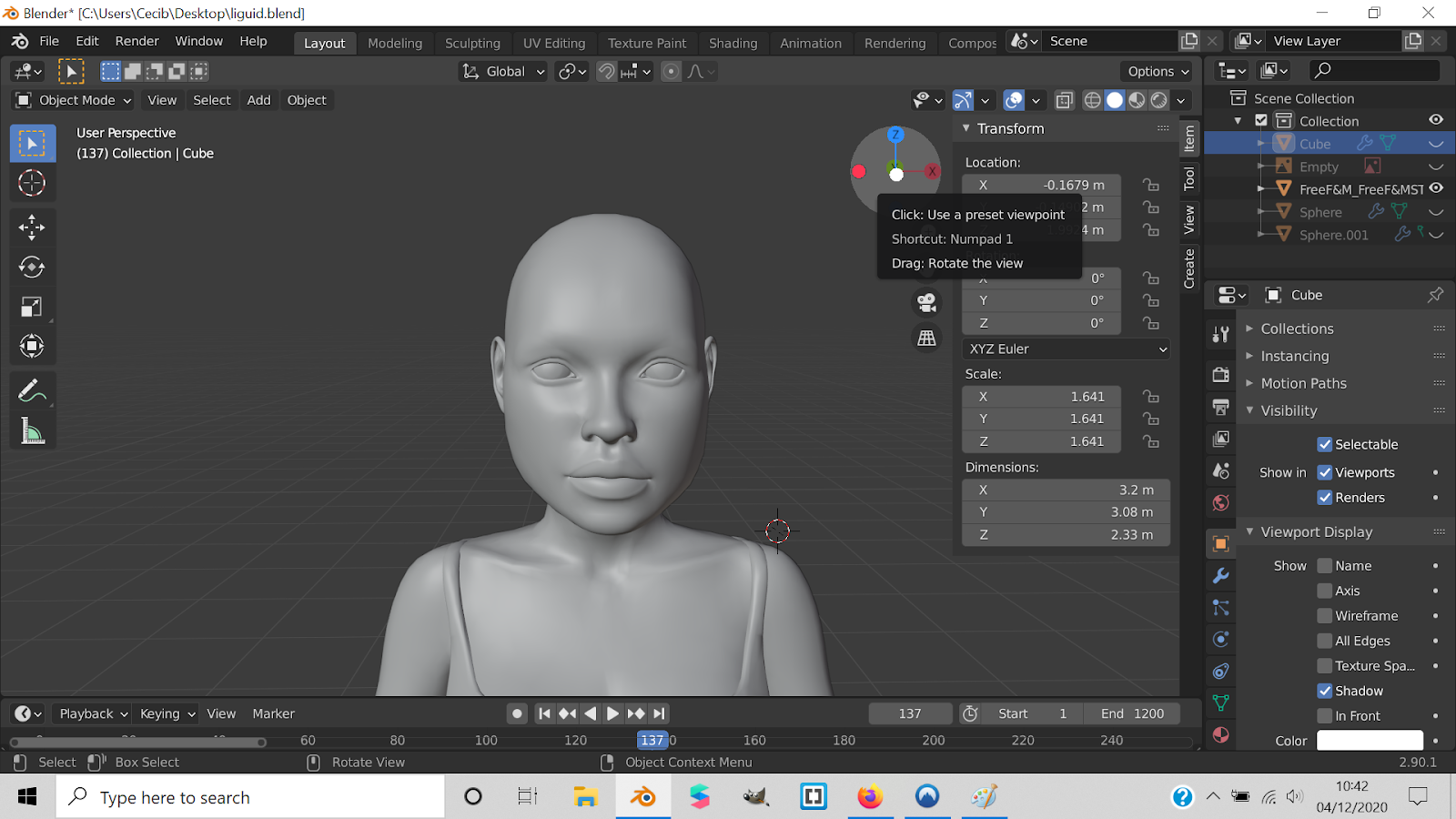Switch to the Shading workspace tab
Viewport: 1456px width, 819px height.
click(733, 43)
